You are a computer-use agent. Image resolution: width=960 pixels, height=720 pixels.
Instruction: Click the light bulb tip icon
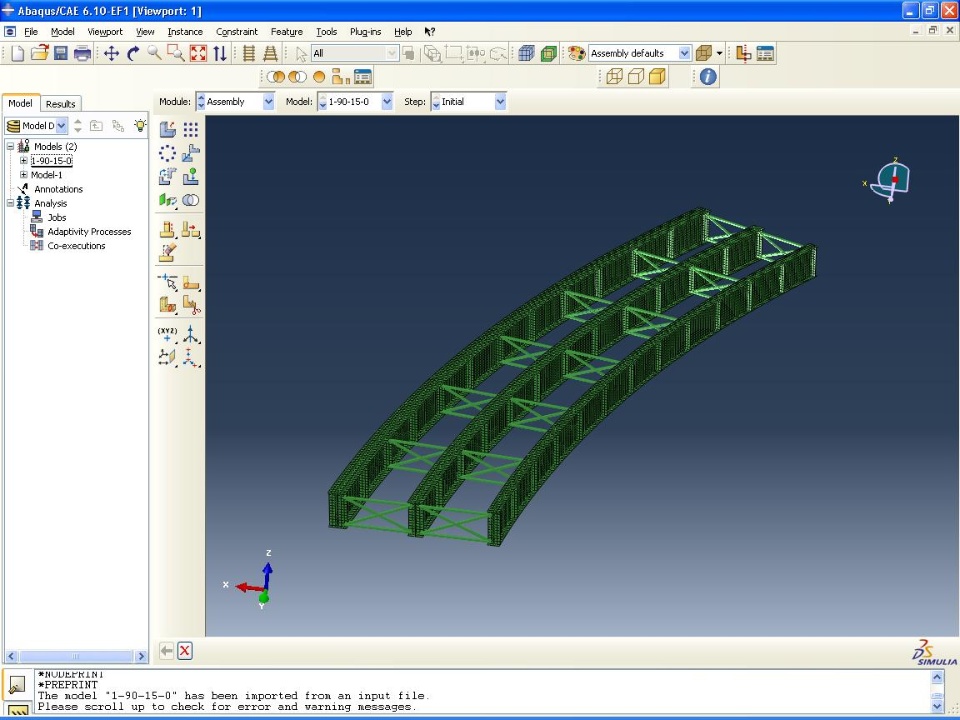point(140,126)
